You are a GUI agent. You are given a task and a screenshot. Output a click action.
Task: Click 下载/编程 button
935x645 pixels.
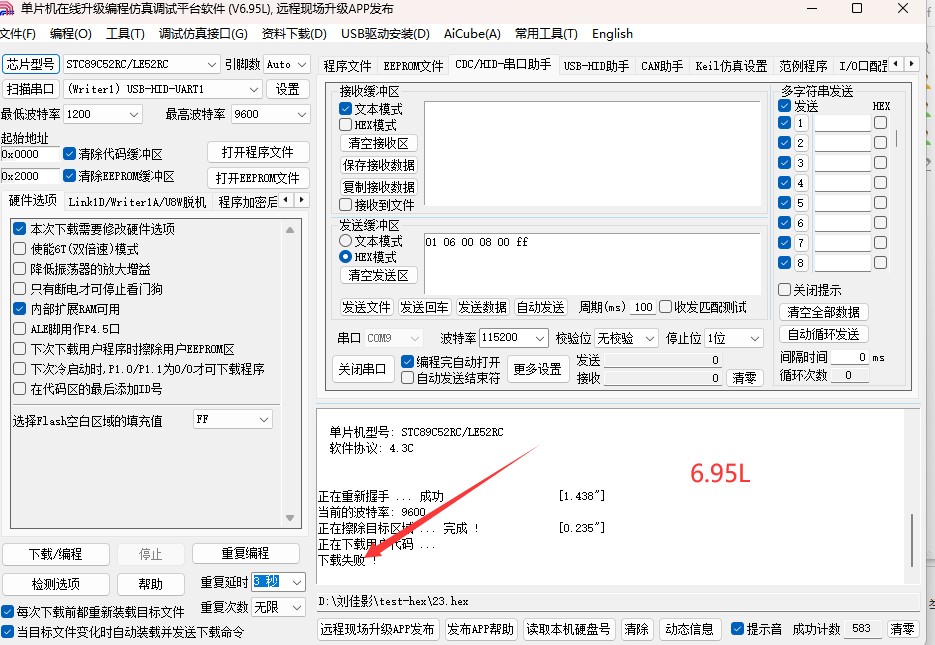click(x=55, y=554)
